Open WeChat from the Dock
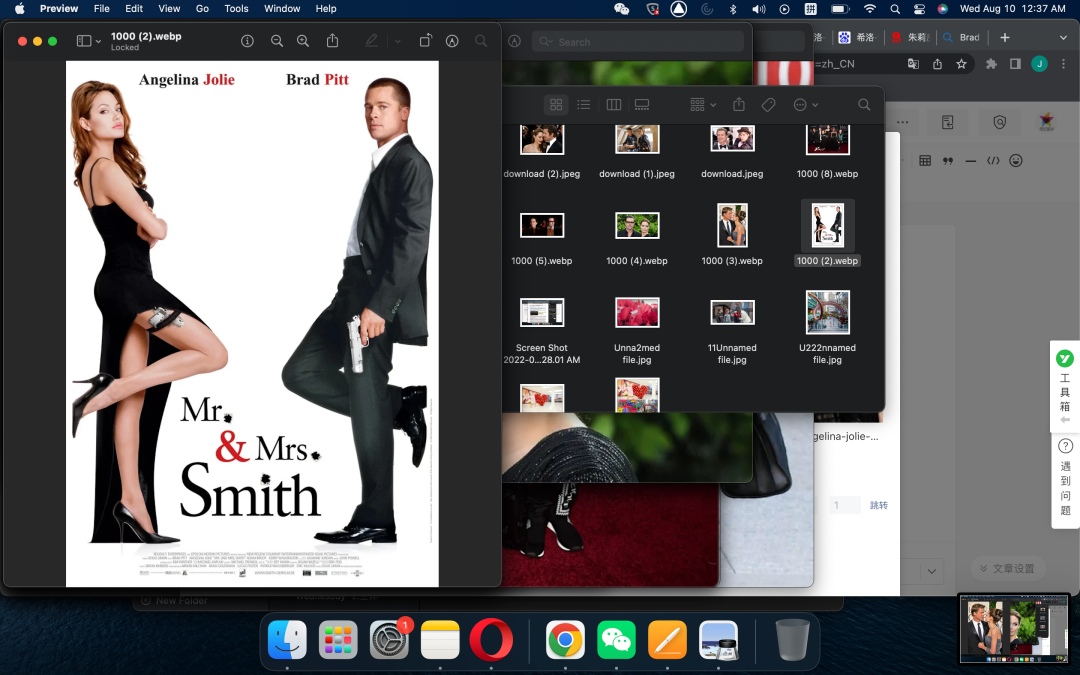Image resolution: width=1080 pixels, height=675 pixels. tap(616, 640)
